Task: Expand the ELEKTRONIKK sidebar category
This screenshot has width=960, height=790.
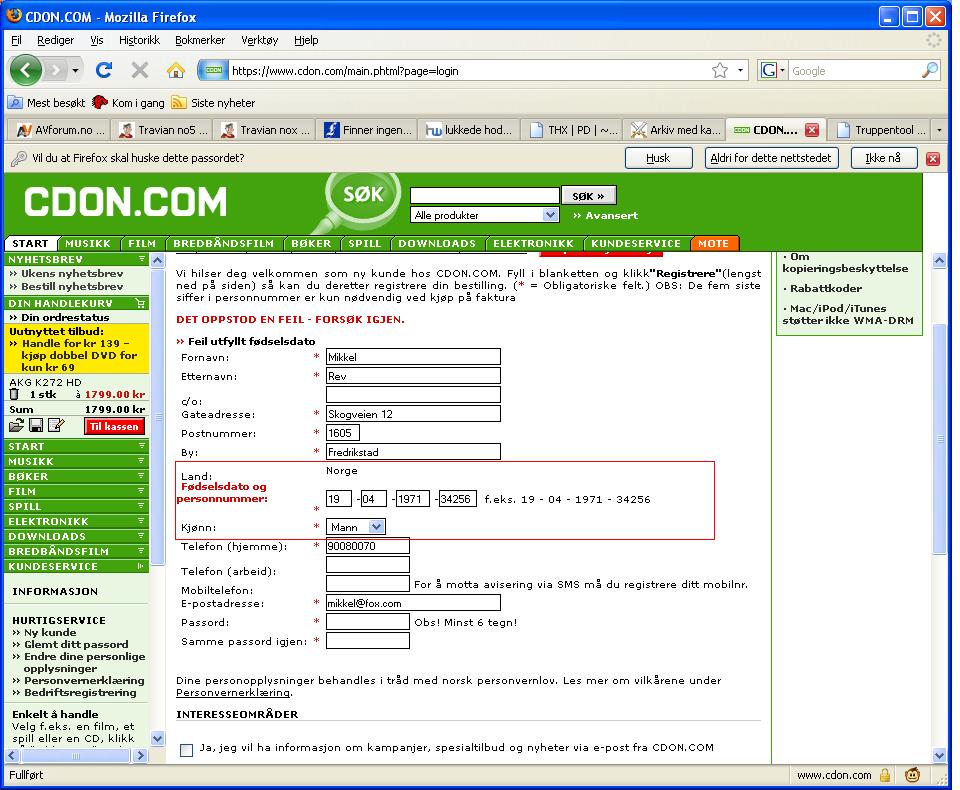Action: [77, 521]
